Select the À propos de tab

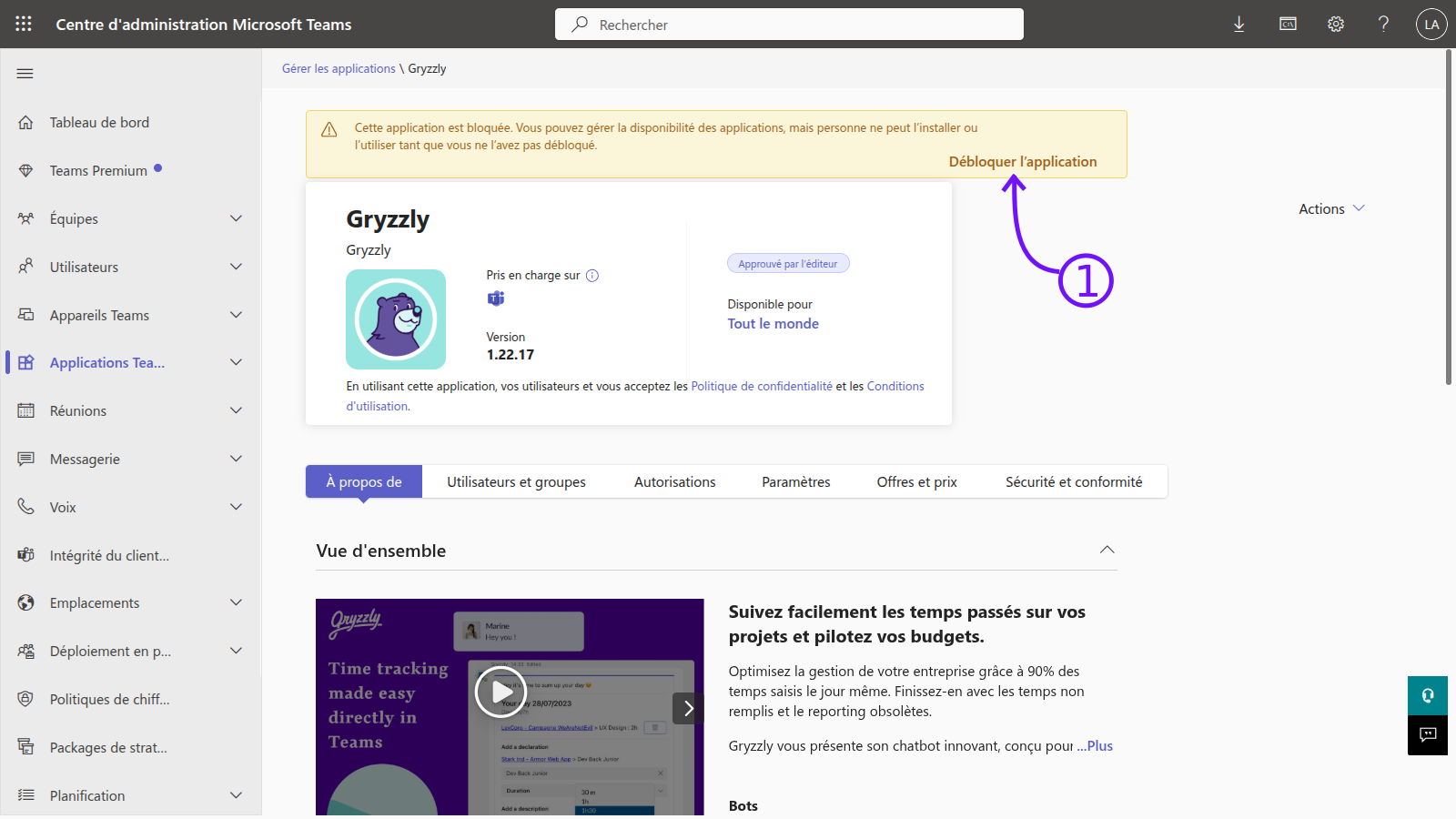click(364, 481)
